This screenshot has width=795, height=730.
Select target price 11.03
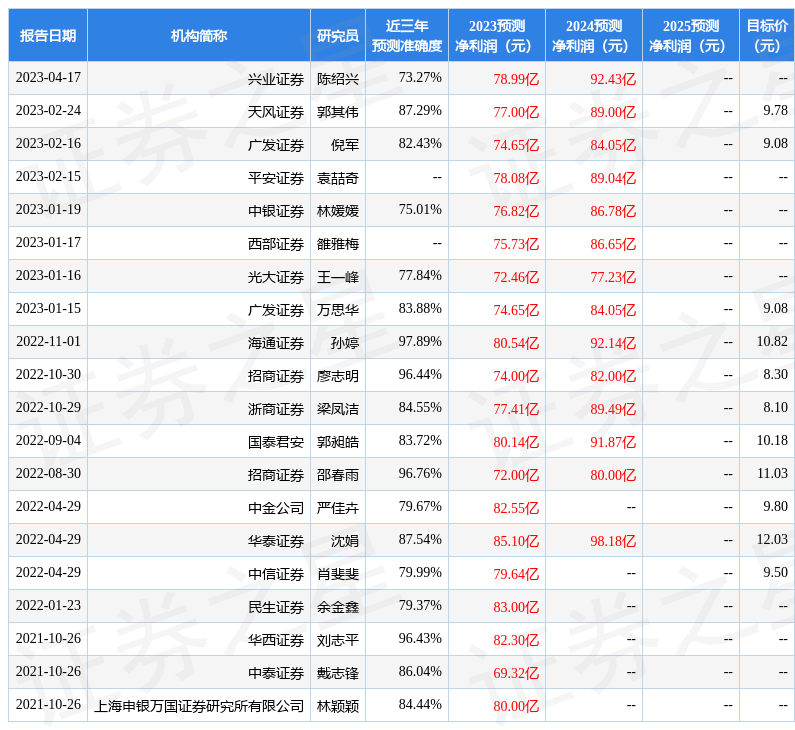click(772, 473)
